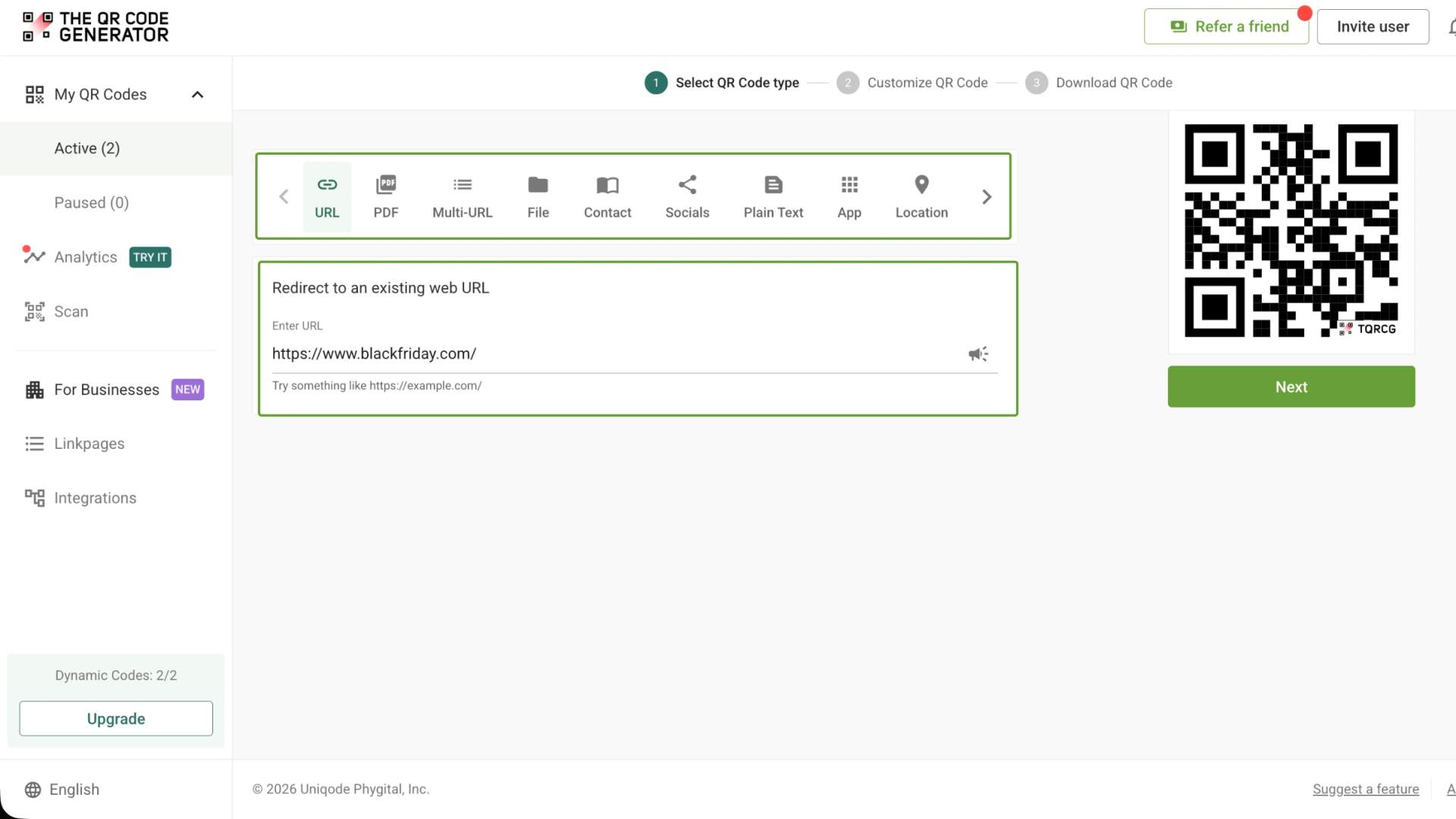Select the Socials QR code type
Screen dimensions: 1456x819
(x=687, y=197)
